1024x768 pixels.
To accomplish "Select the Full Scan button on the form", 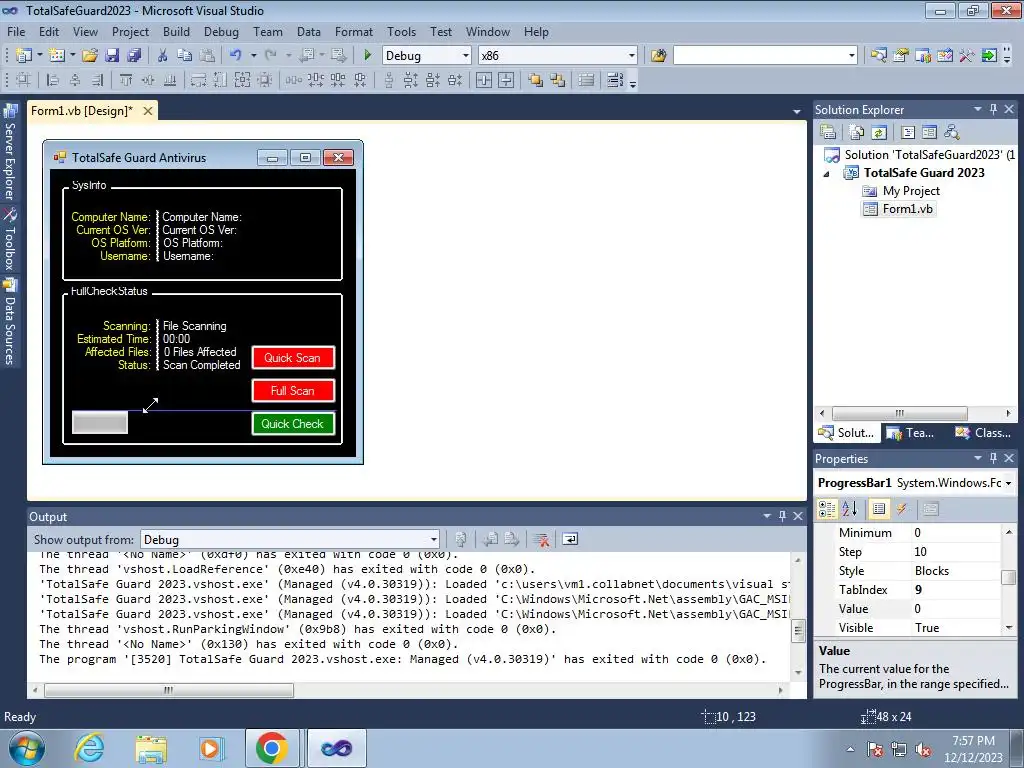I will pos(293,391).
